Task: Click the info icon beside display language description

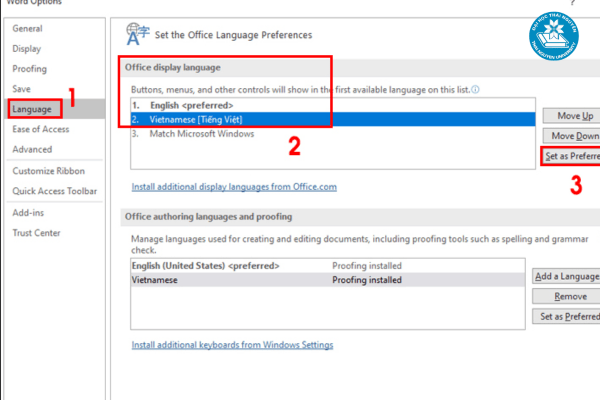Action: tap(475, 90)
